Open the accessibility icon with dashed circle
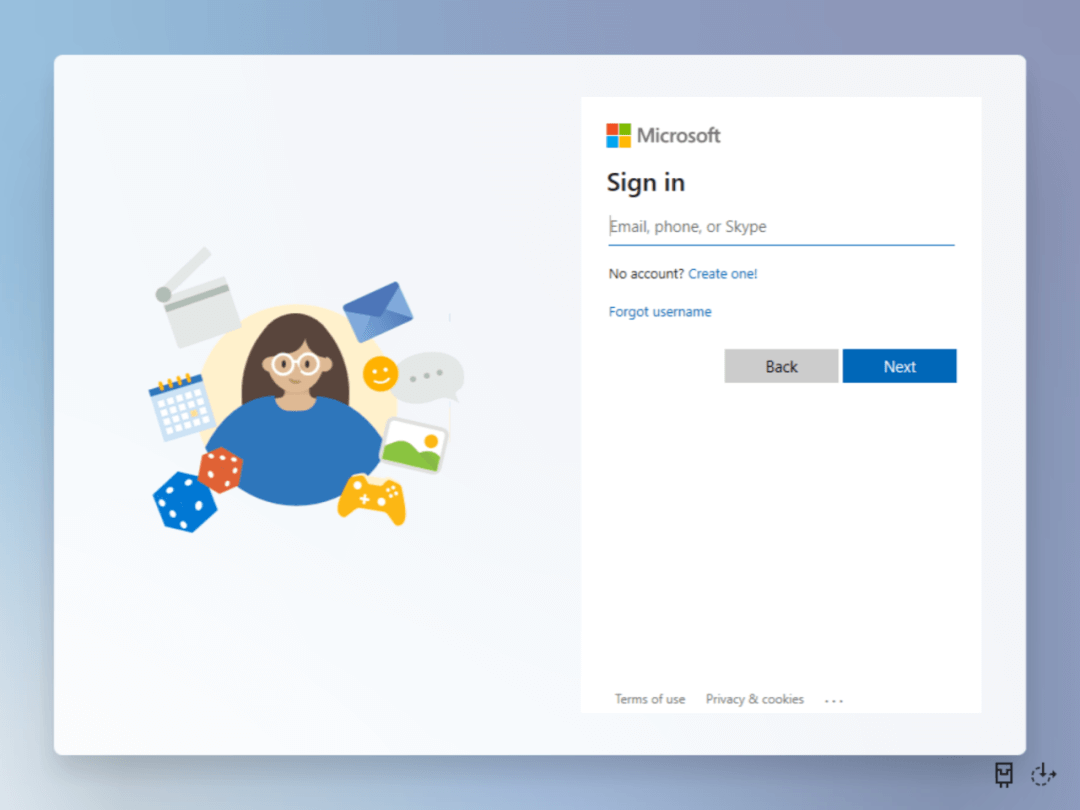1080x810 pixels. point(1044,773)
